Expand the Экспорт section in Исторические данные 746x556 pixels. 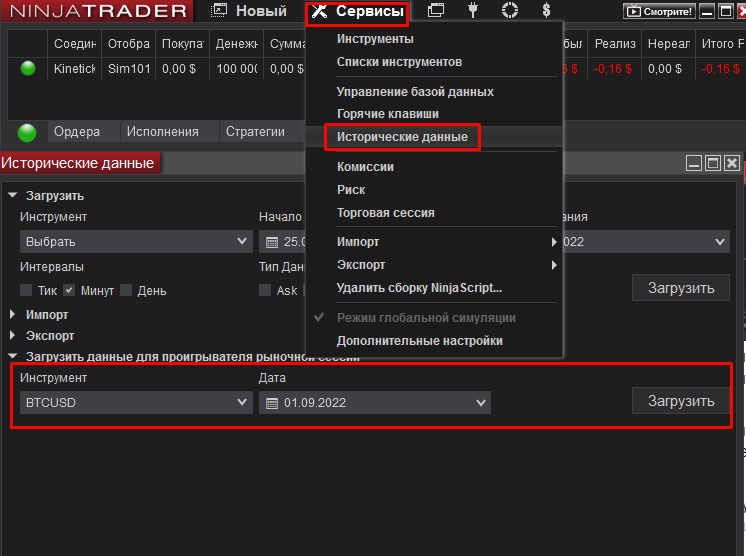13,335
